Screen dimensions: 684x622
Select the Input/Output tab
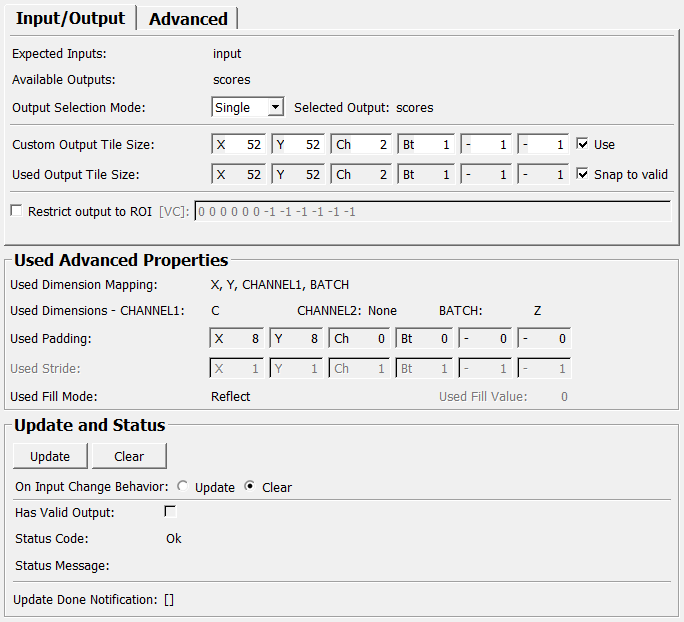coord(70,19)
